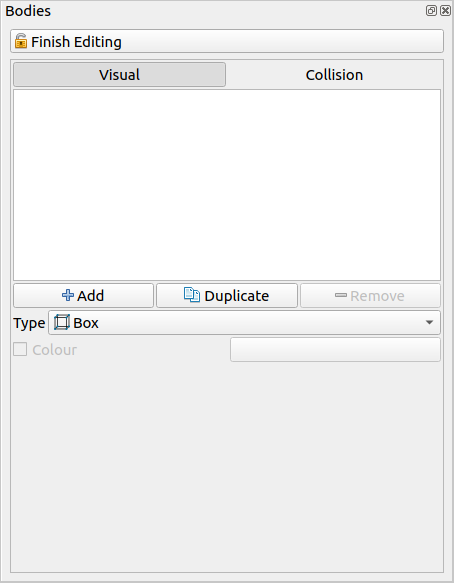This screenshot has width=454, height=583.
Task: Expand the Type dropdown arrow
Action: (x=429, y=322)
